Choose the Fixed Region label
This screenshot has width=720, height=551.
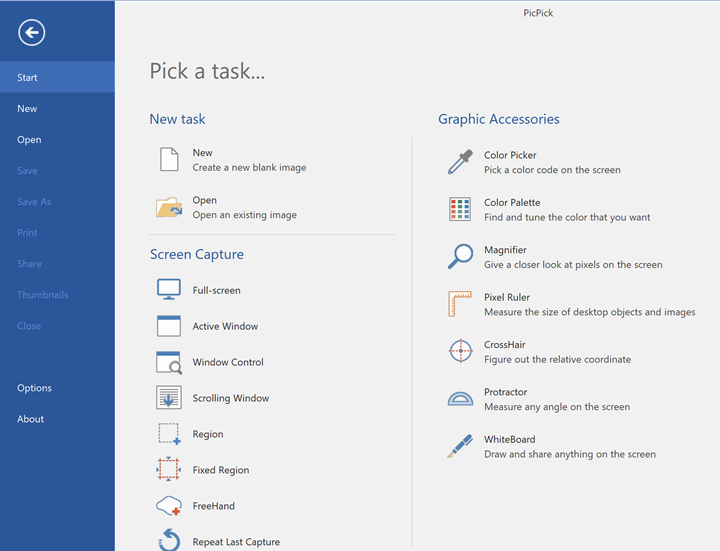(220, 470)
